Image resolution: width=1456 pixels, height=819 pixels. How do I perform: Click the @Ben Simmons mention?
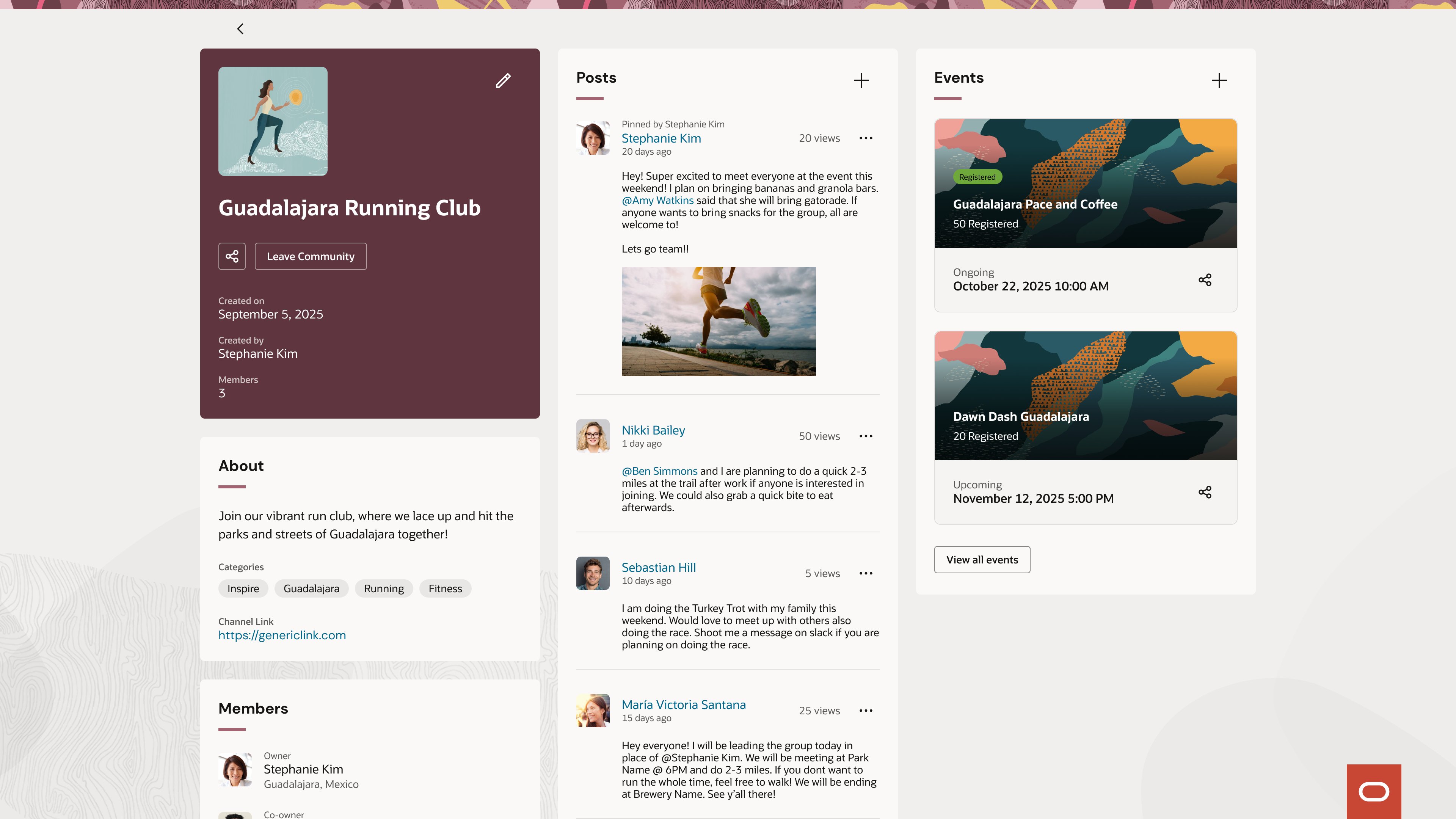tap(660, 471)
